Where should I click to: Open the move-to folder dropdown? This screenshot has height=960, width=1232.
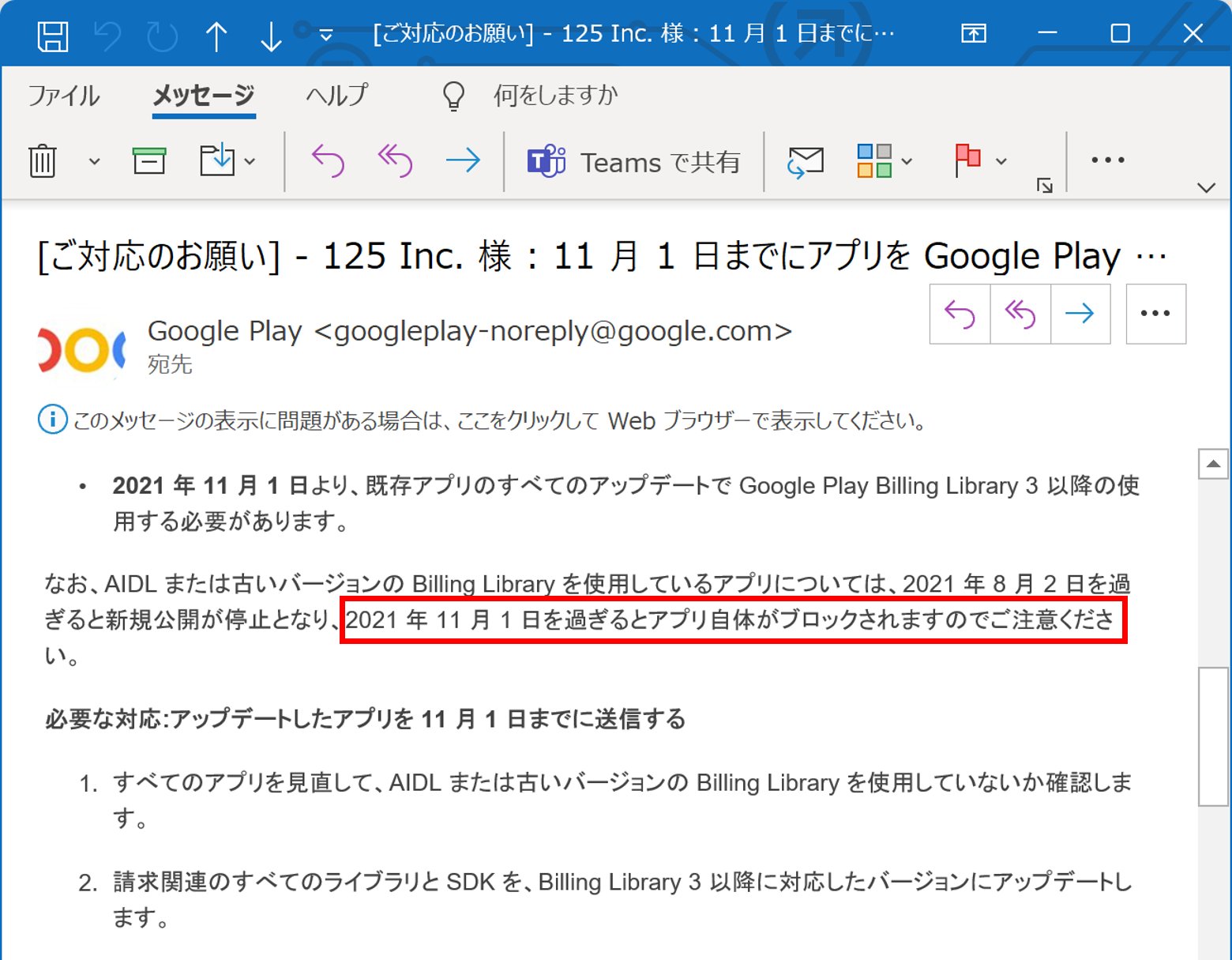coord(252,162)
